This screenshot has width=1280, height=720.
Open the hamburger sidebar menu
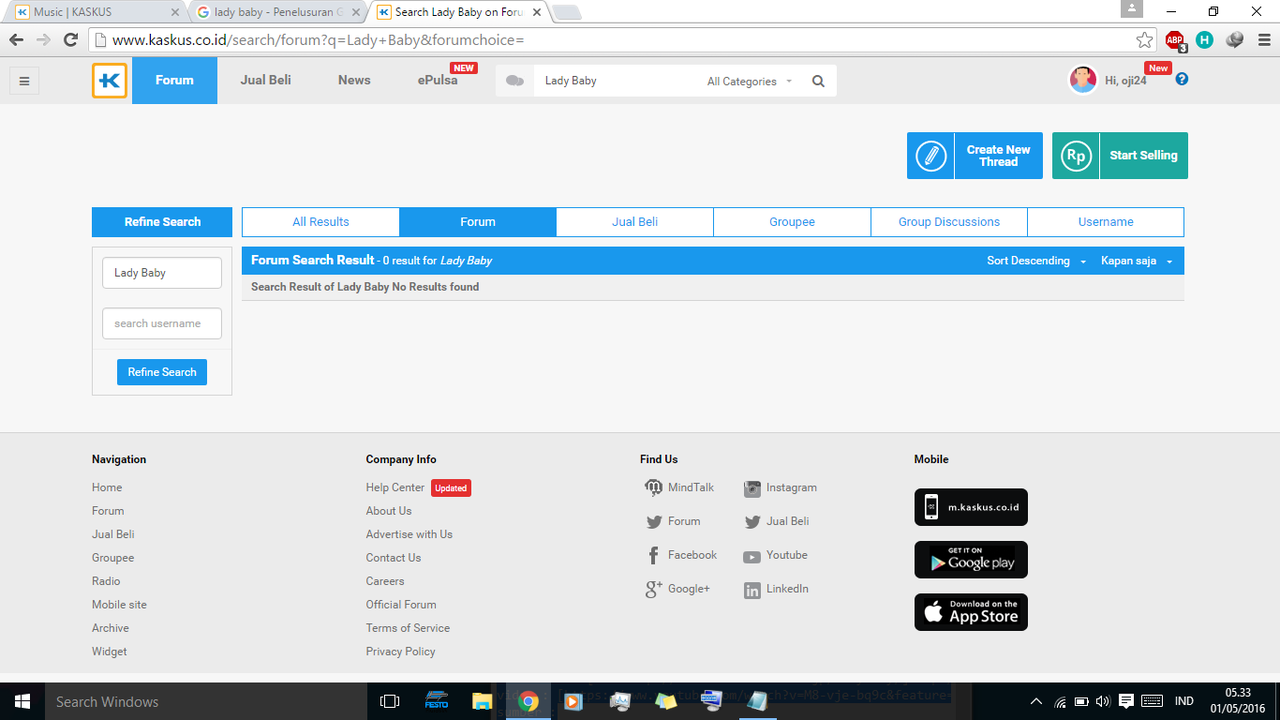[x=25, y=81]
